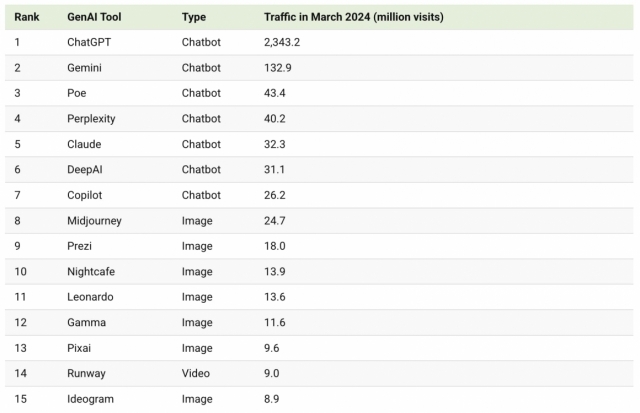Select the Leonardo tool name cell

tap(90, 297)
